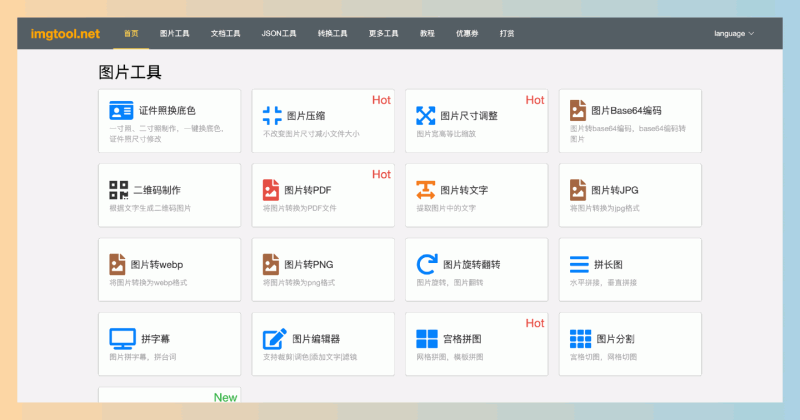Open the 图片Base64编码 tool title
The image size is (800, 420).
point(626,110)
